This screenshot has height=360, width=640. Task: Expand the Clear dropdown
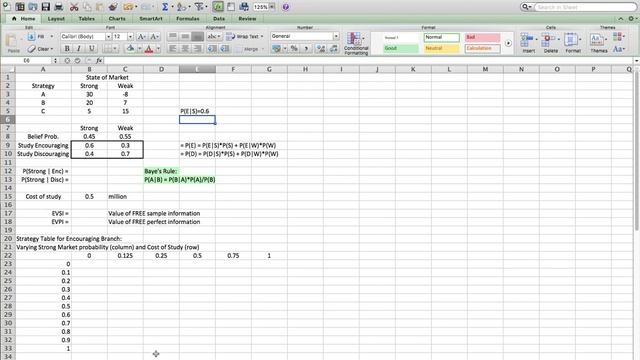click(52, 49)
